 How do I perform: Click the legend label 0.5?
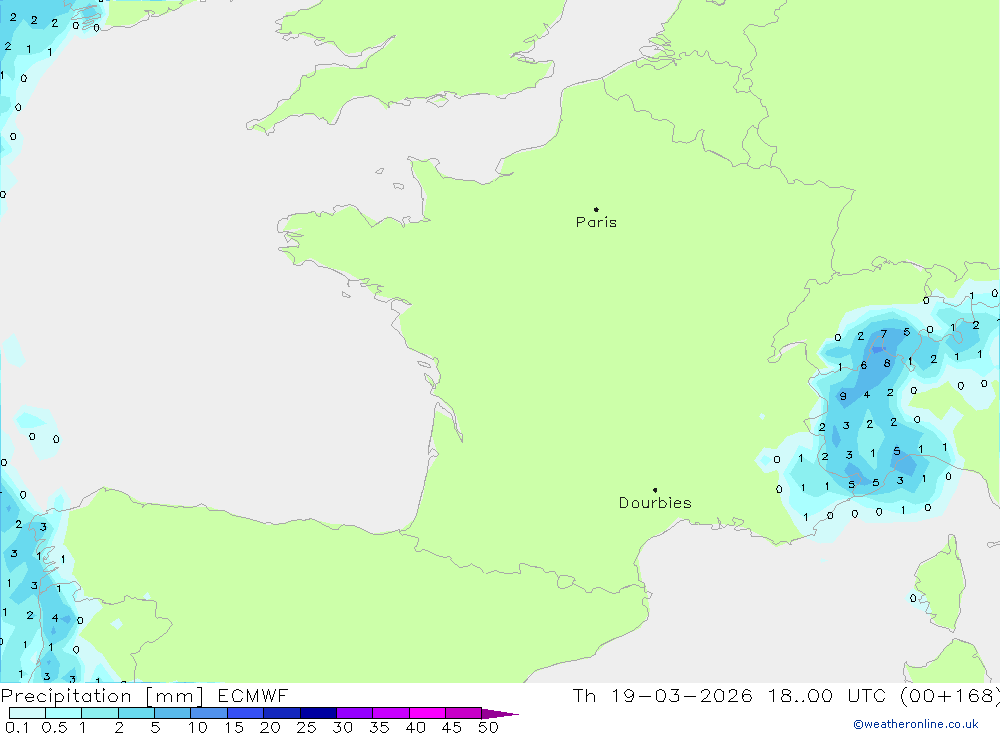click(x=54, y=727)
